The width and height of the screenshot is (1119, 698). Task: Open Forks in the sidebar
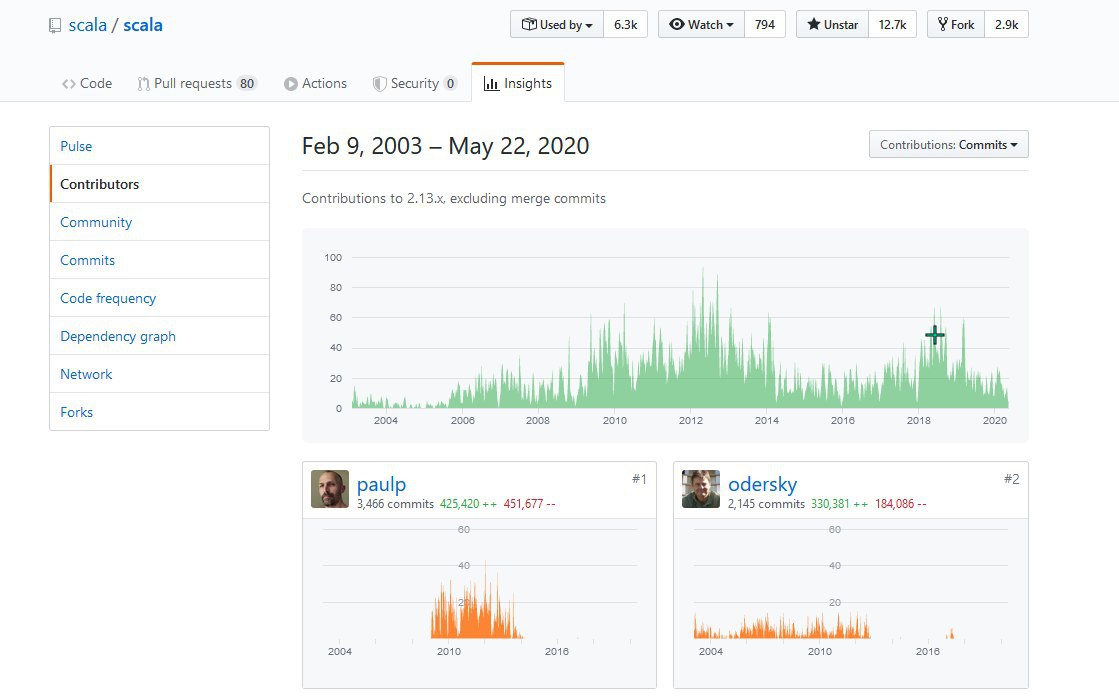pos(160,411)
